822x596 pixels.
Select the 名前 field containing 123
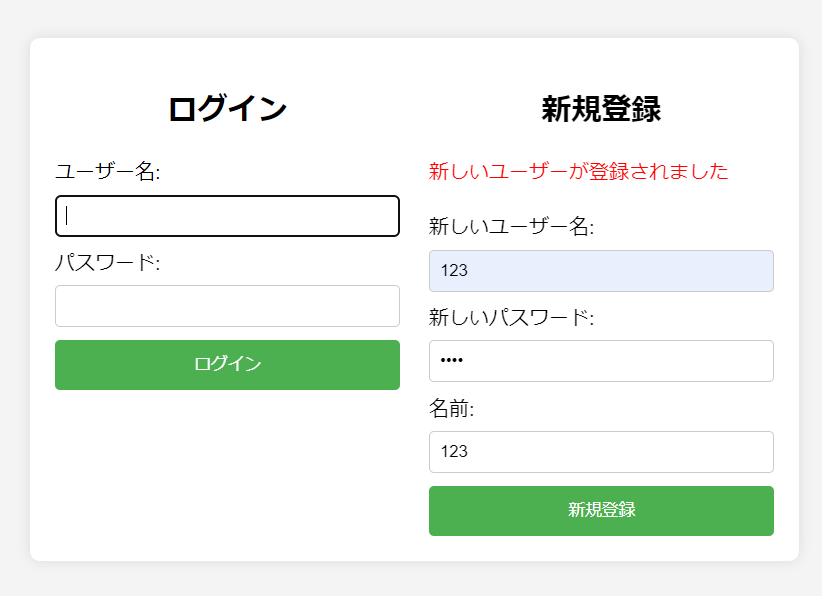(x=601, y=452)
